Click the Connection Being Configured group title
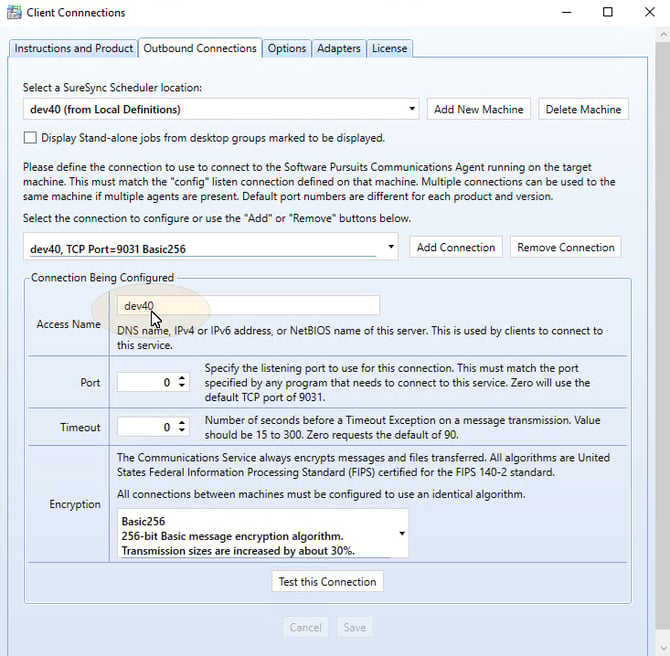Screen dimensions: 670x656 pyautogui.click(x=102, y=277)
